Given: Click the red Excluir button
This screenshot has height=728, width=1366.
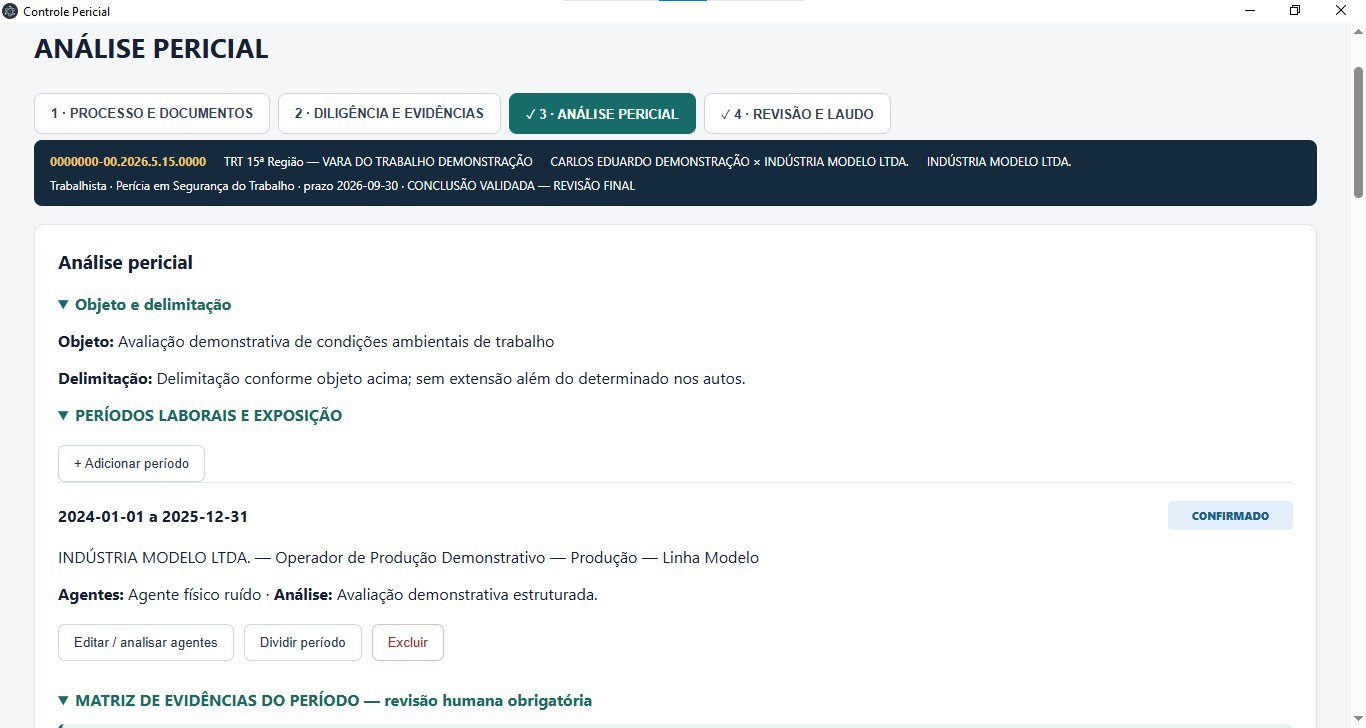Looking at the screenshot, I should [x=408, y=643].
